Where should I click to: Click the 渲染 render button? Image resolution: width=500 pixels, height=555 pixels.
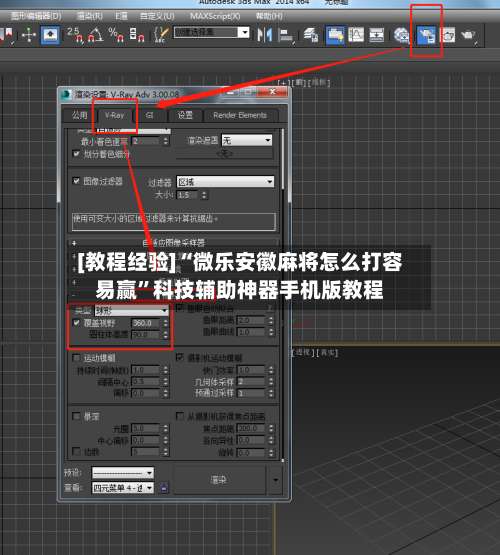click(219, 480)
